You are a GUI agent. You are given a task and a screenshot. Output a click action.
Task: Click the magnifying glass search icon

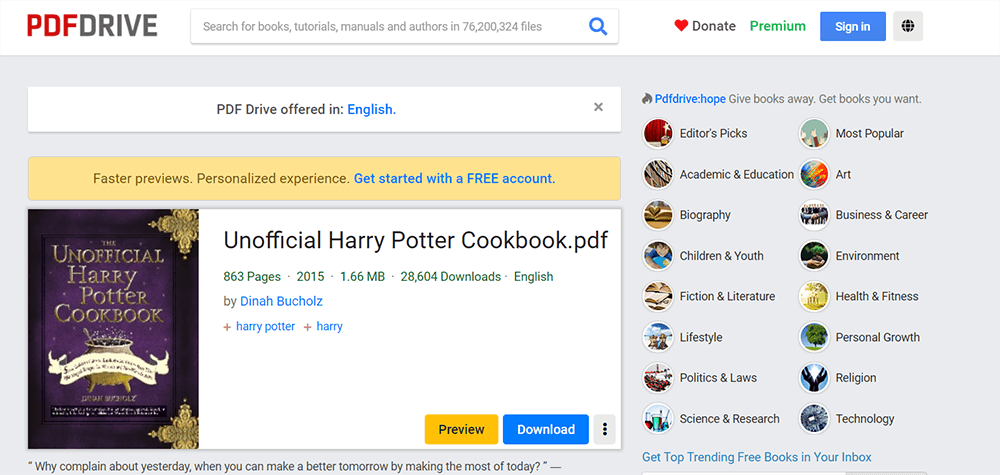click(598, 27)
